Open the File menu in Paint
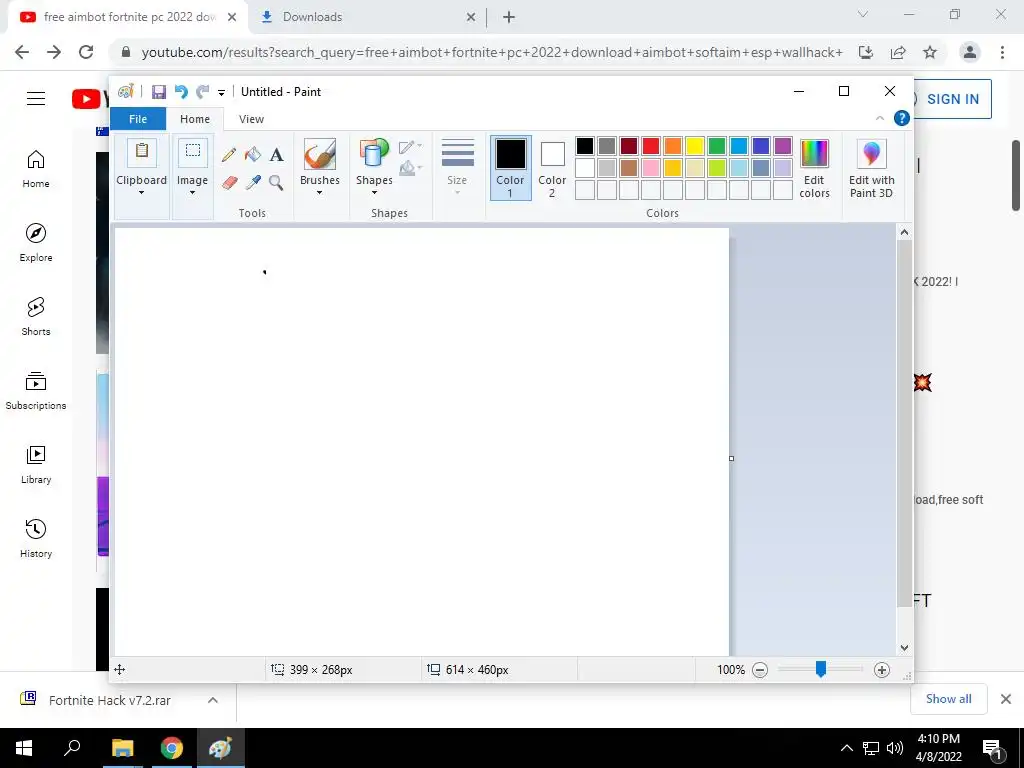 pyautogui.click(x=138, y=119)
